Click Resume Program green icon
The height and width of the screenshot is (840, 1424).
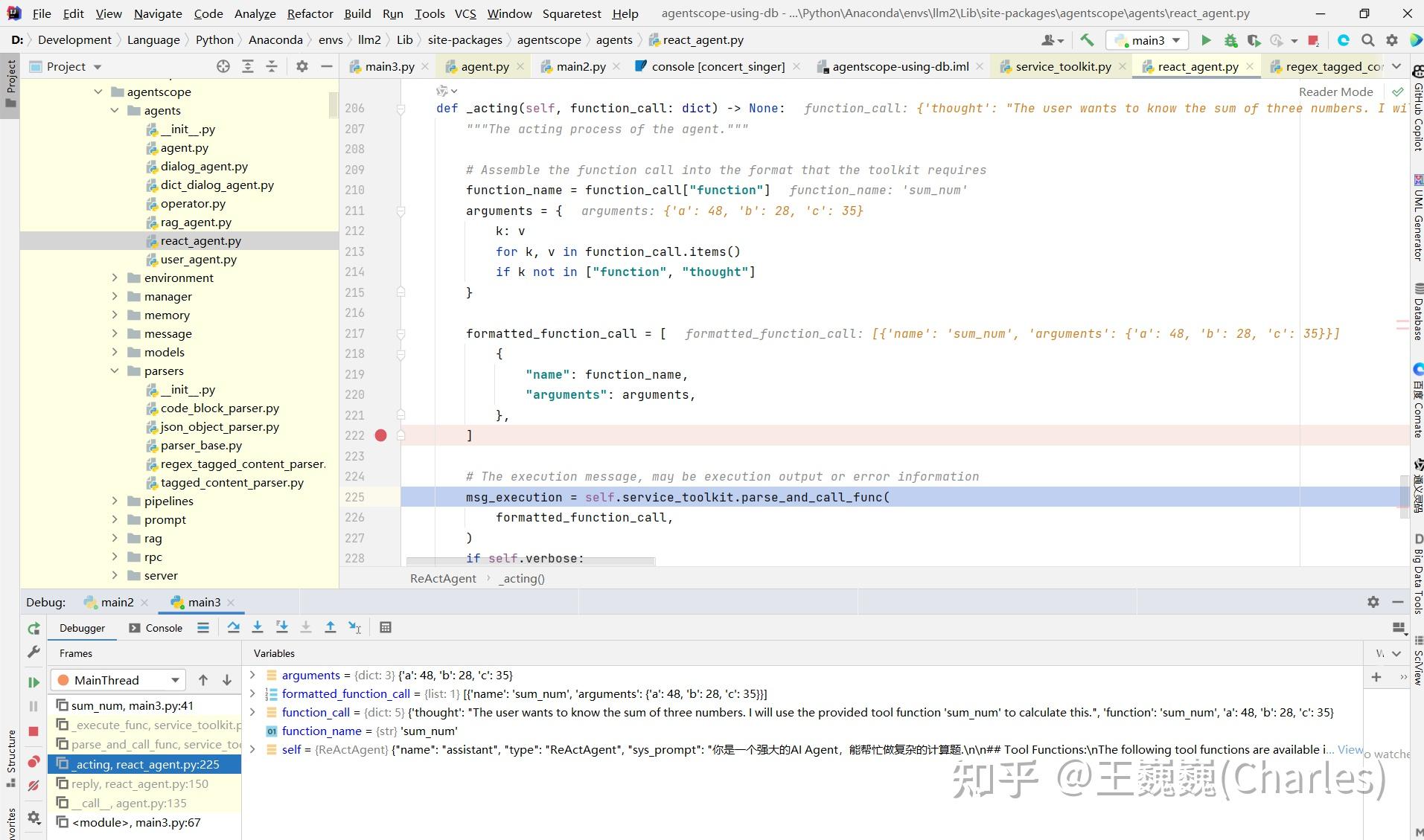33,682
